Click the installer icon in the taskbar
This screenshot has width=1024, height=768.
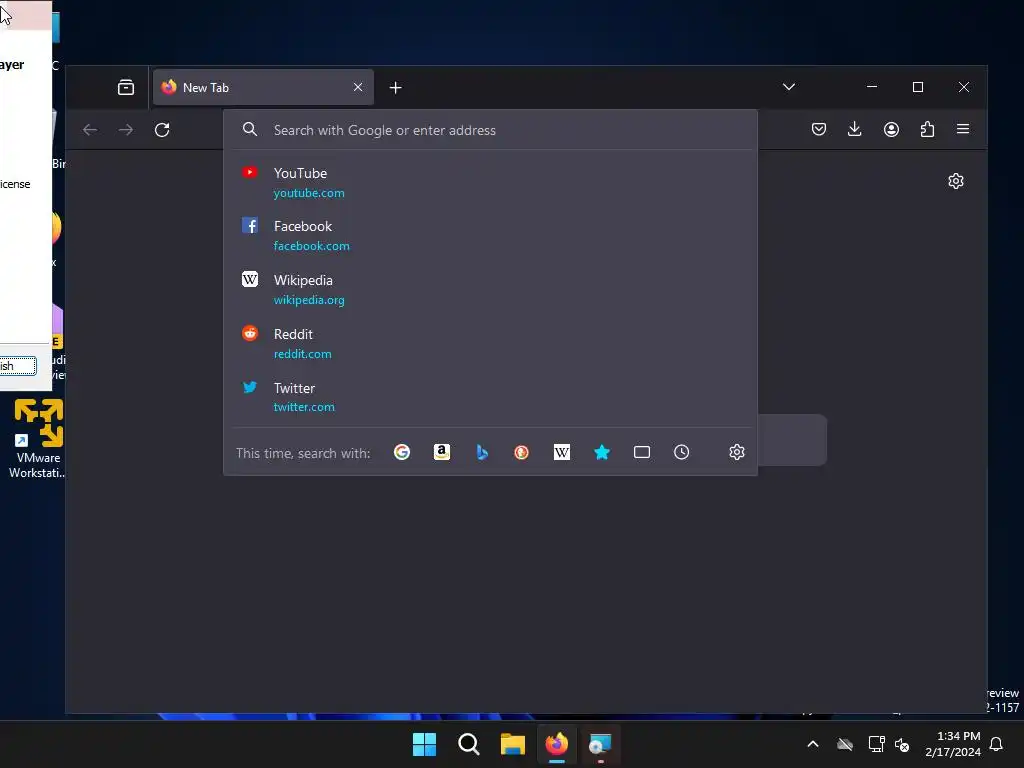(600, 744)
